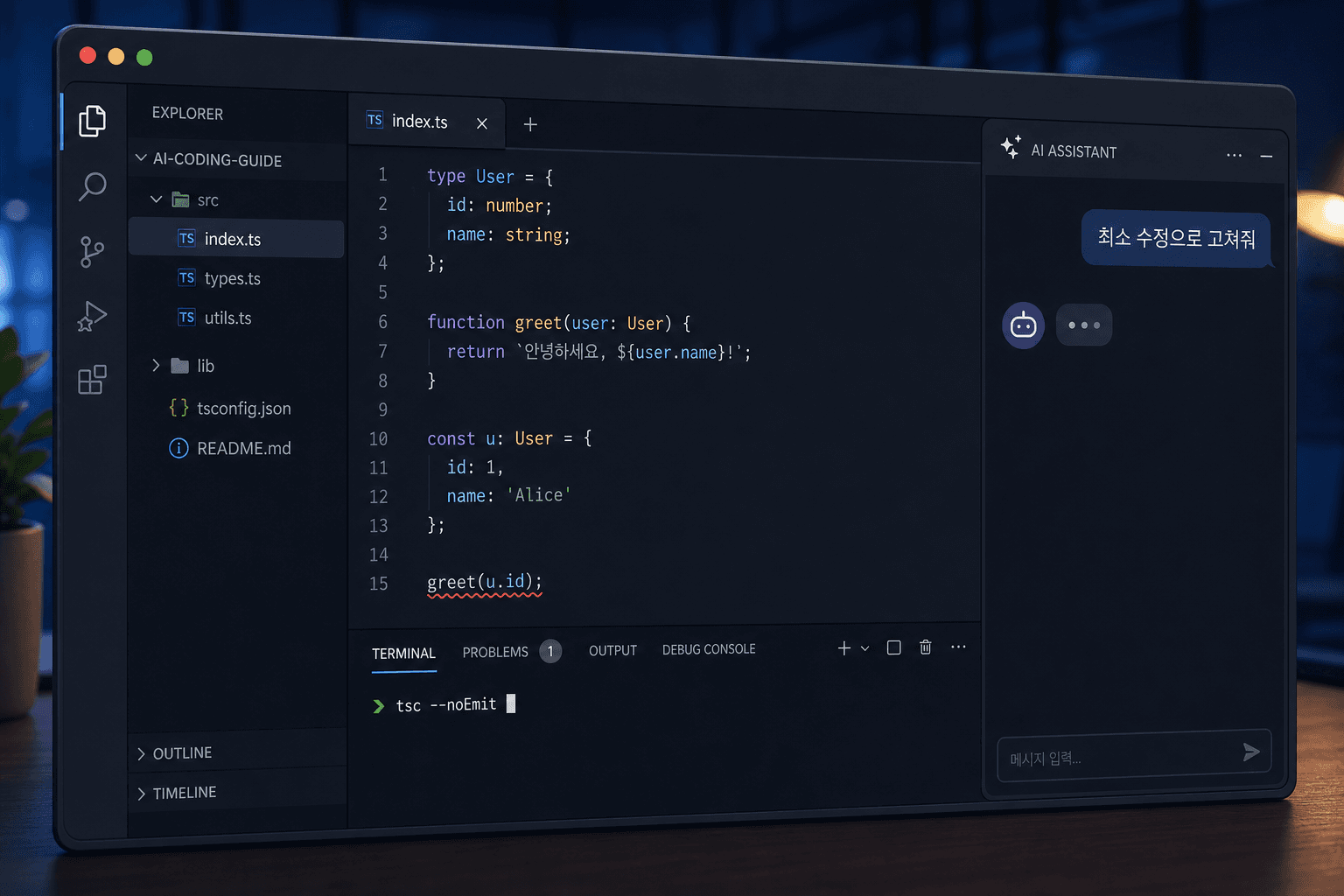Open the Extensions blocks icon
Image resolution: width=1344 pixels, height=896 pixels.
92,380
